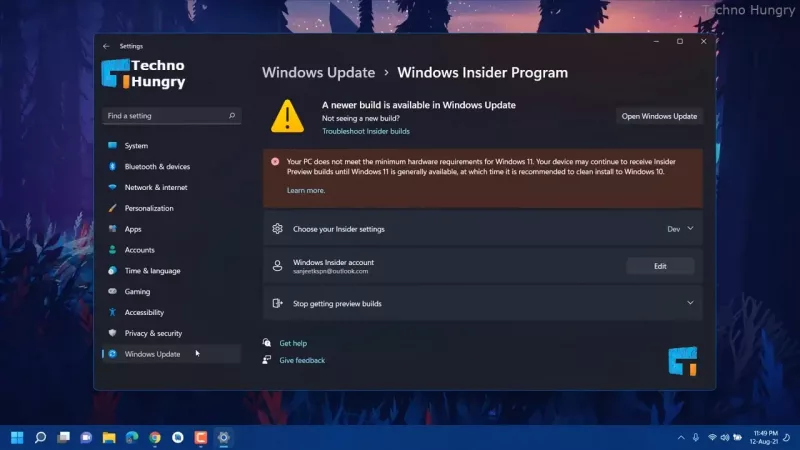Viewport: 800px width, 450px height.
Task: Click Open Windows Update button
Action: point(659,116)
